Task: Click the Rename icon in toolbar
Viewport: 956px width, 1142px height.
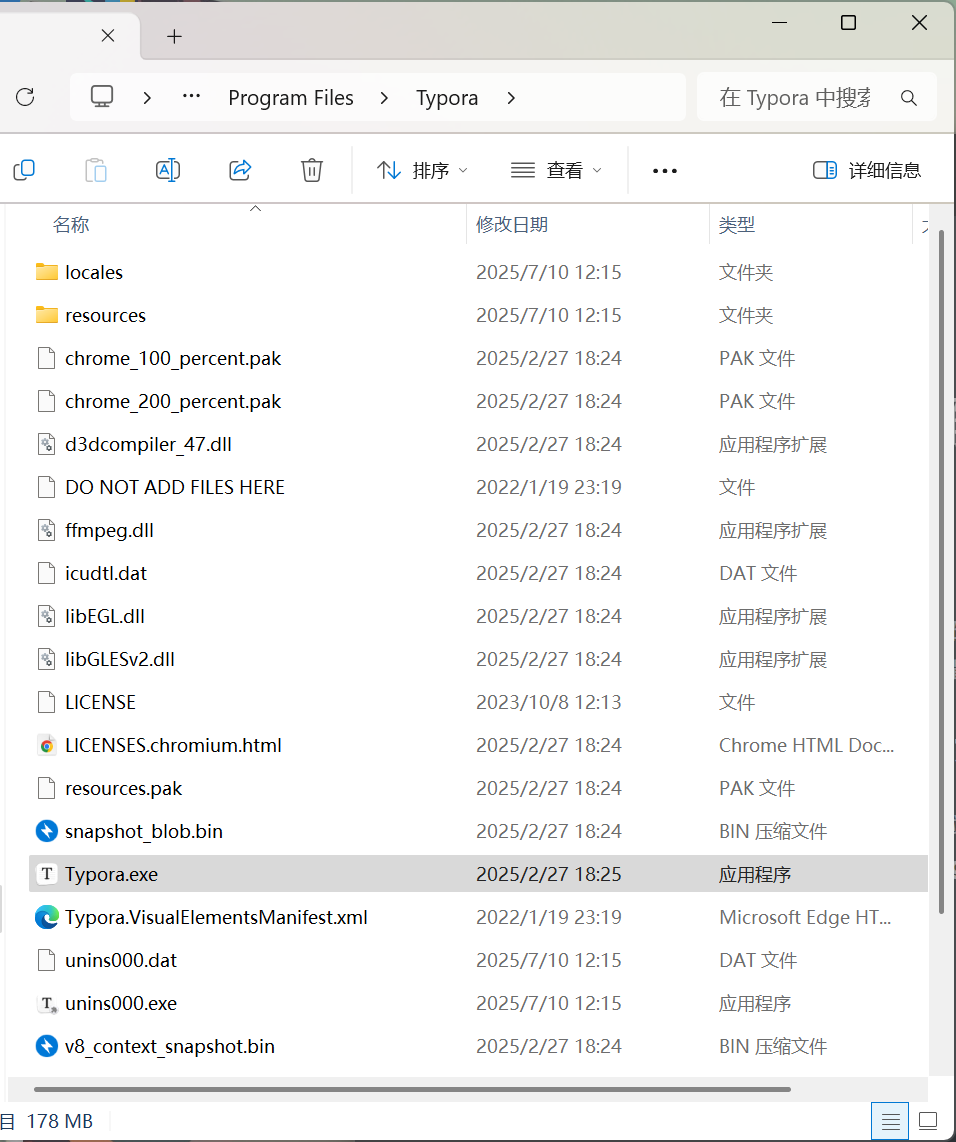Action: pos(168,170)
